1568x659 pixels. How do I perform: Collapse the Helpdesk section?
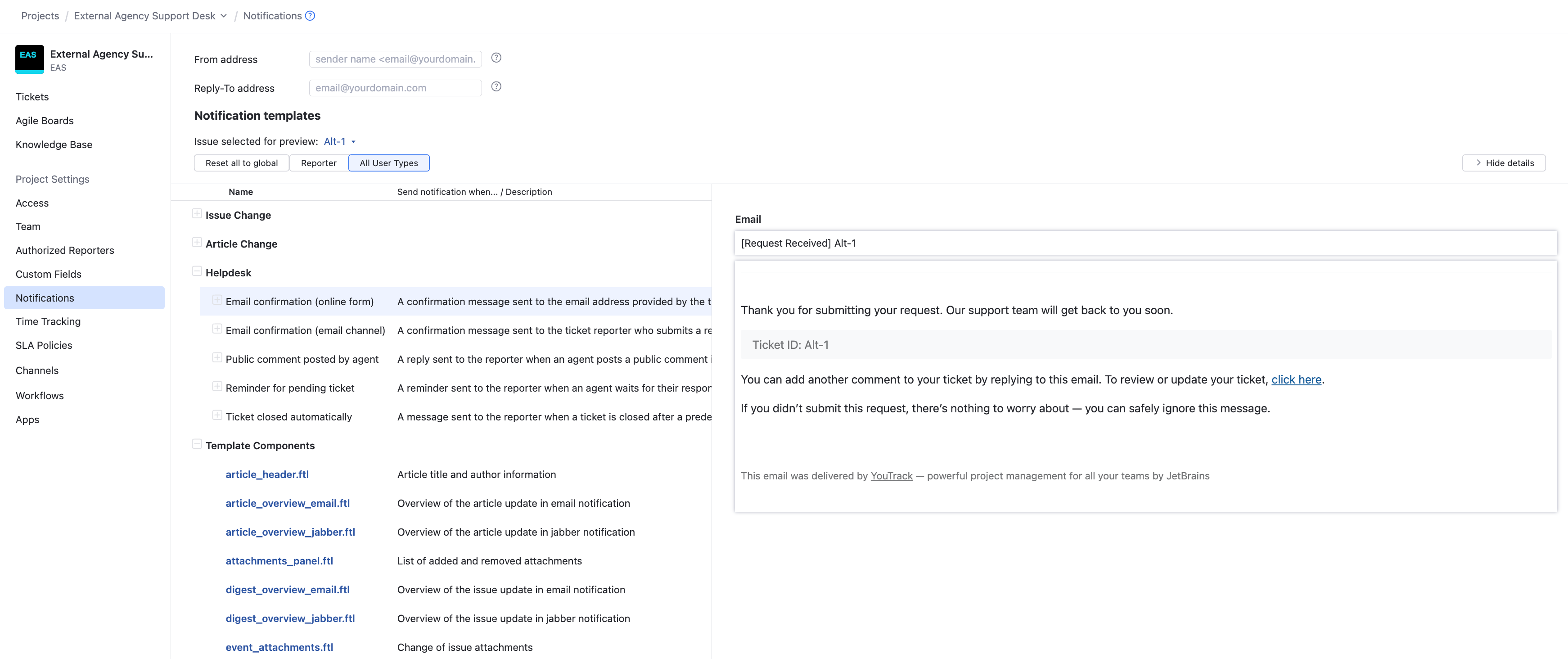pos(197,271)
